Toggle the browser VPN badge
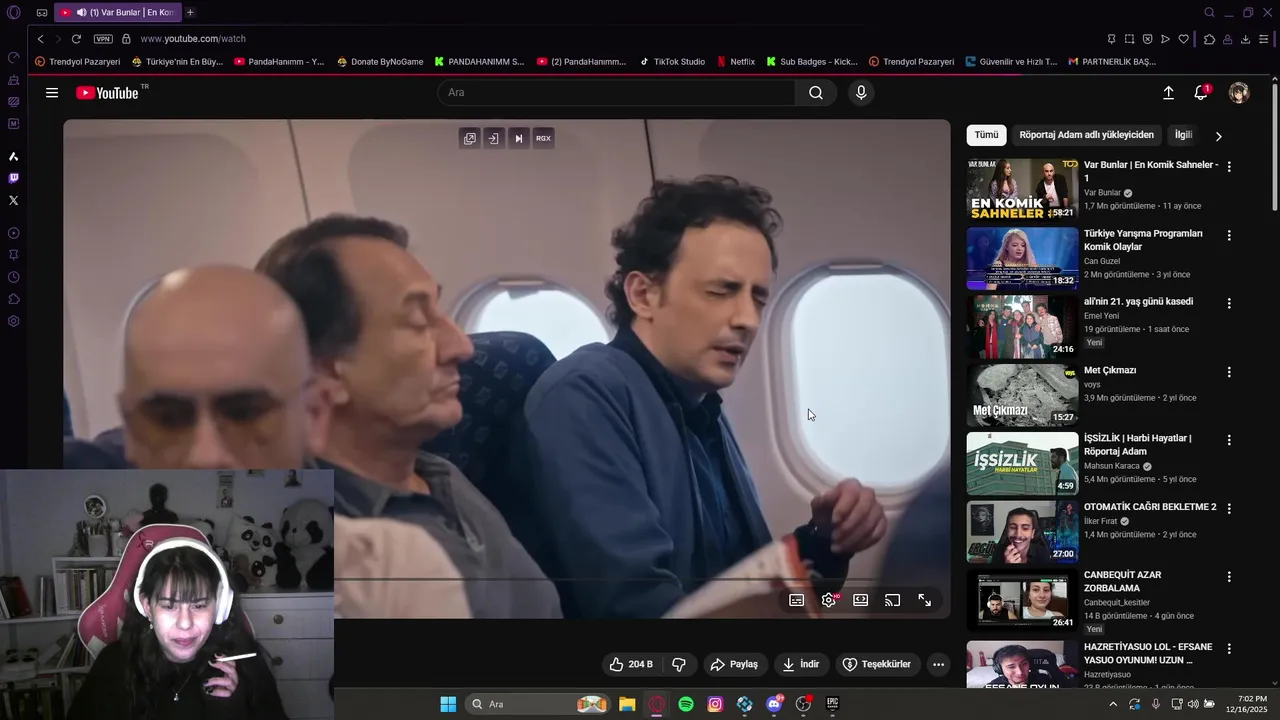 (103, 39)
